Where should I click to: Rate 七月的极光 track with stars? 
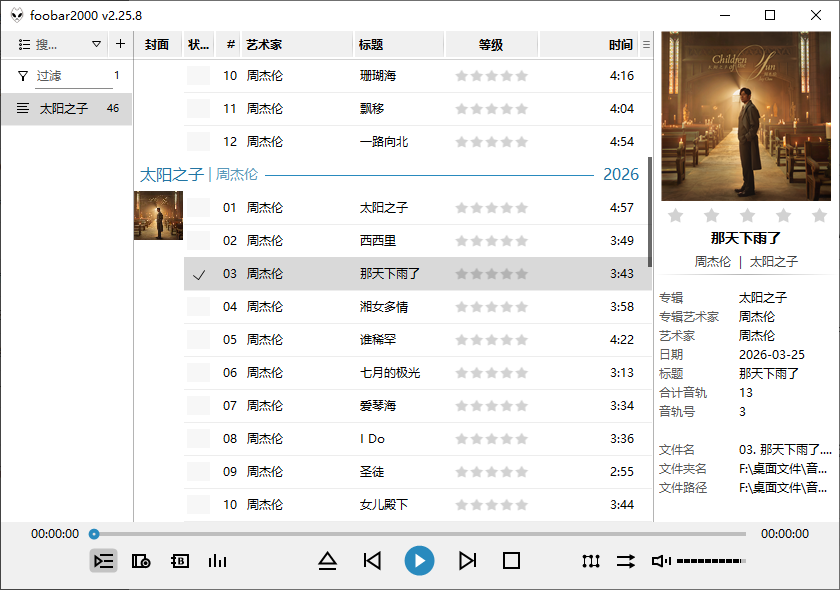[x=491, y=373]
